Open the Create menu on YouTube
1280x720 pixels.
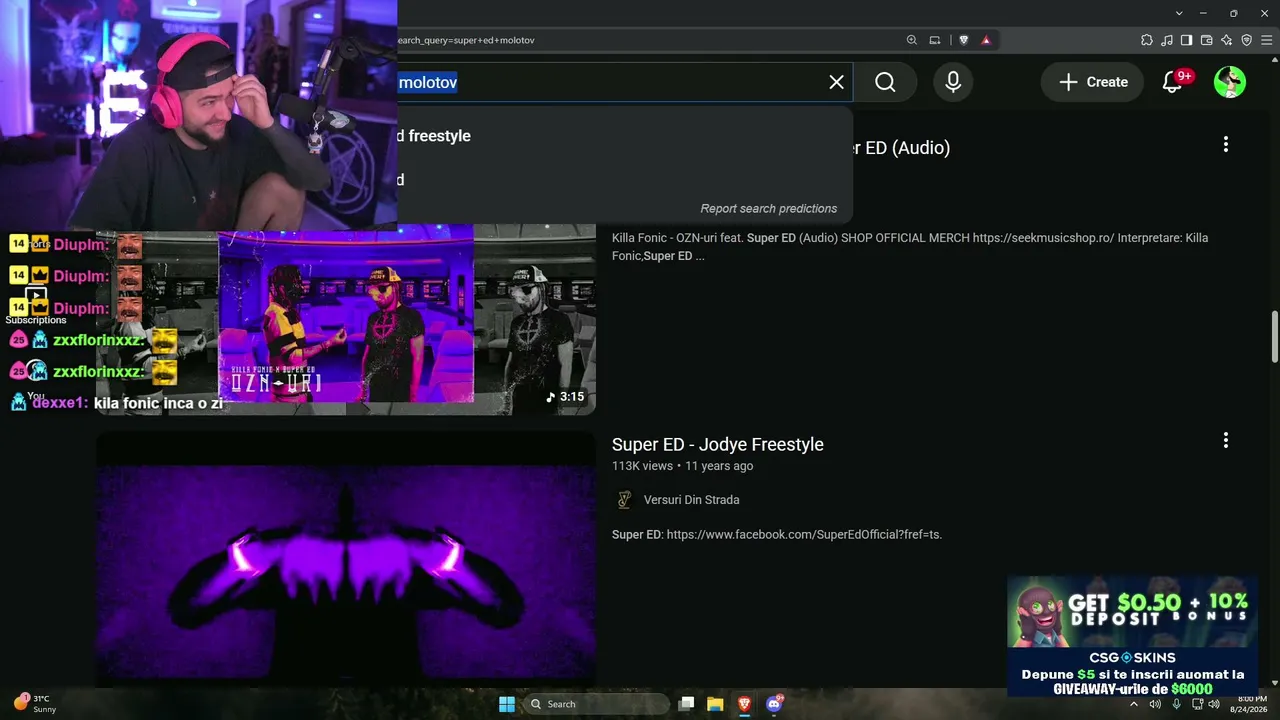pos(1093,82)
